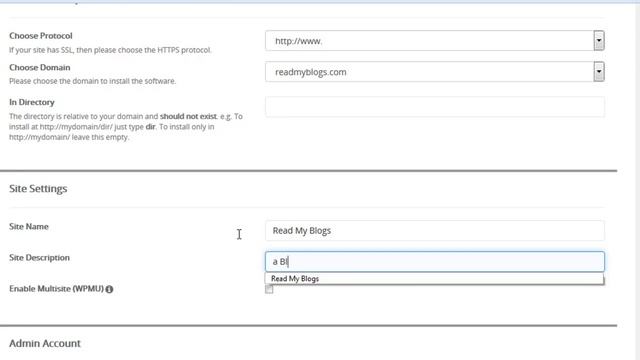Click the 'Enable Multisite (WPMU)' label
The height and width of the screenshot is (360, 640).
tap(56, 289)
